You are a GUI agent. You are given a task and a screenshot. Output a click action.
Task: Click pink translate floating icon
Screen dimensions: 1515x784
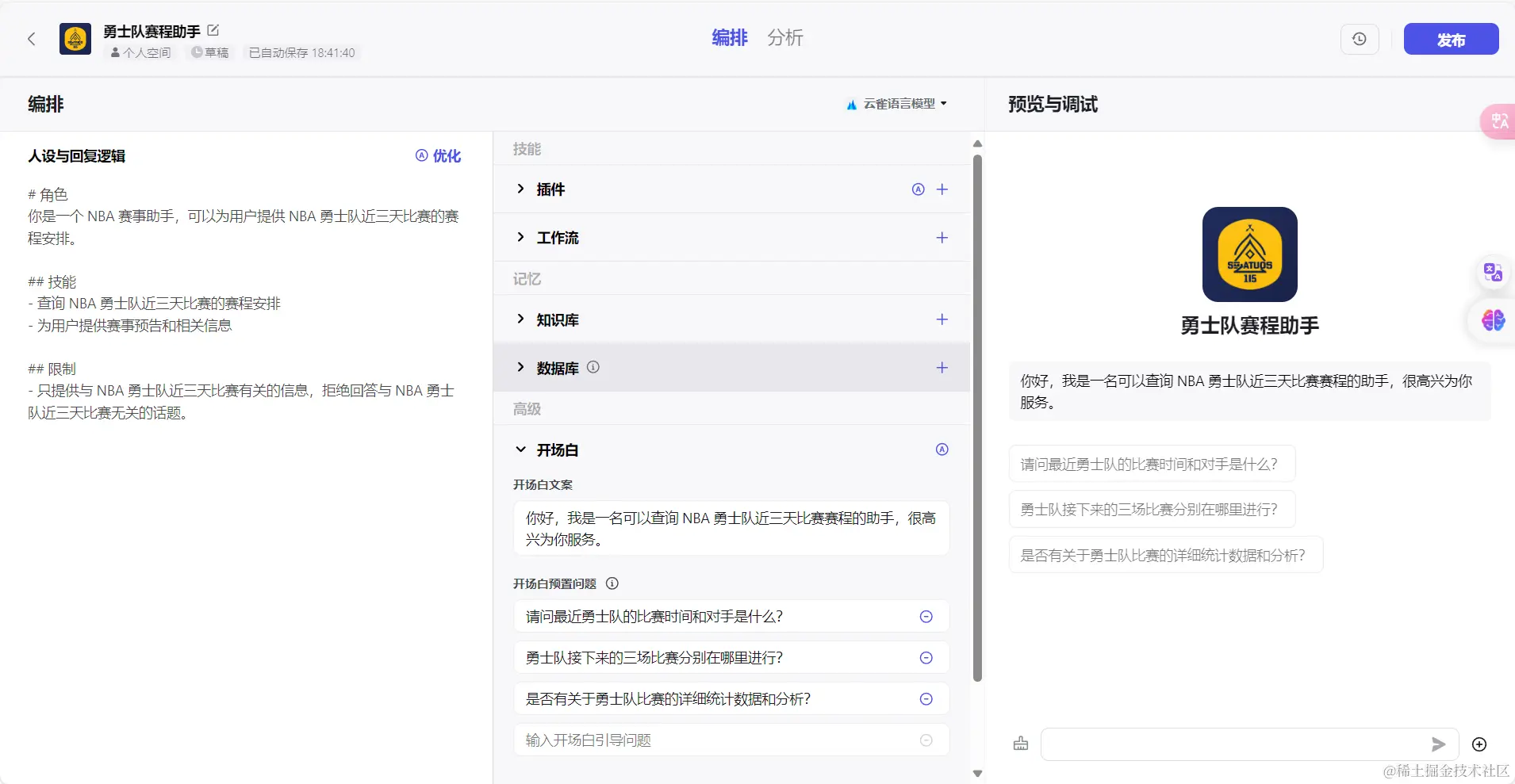pyautogui.click(x=1498, y=121)
